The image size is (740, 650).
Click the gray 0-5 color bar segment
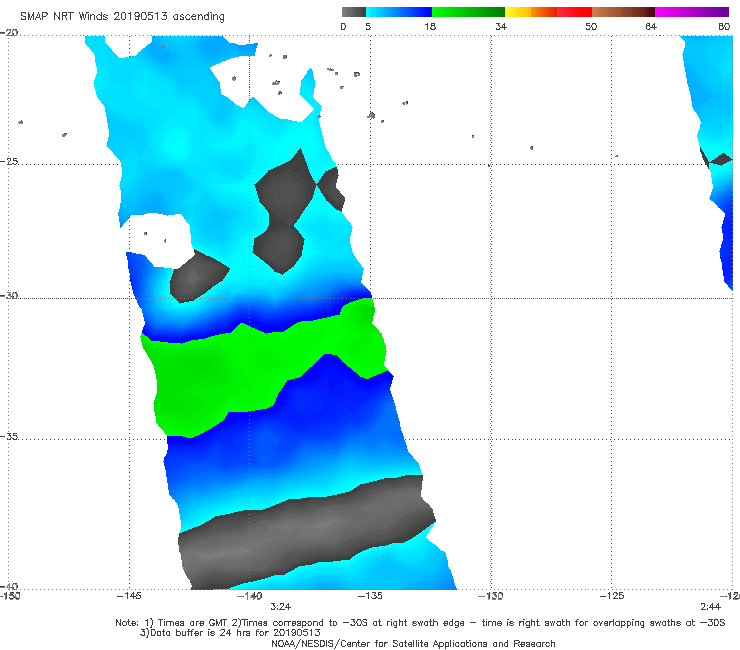(353, 12)
